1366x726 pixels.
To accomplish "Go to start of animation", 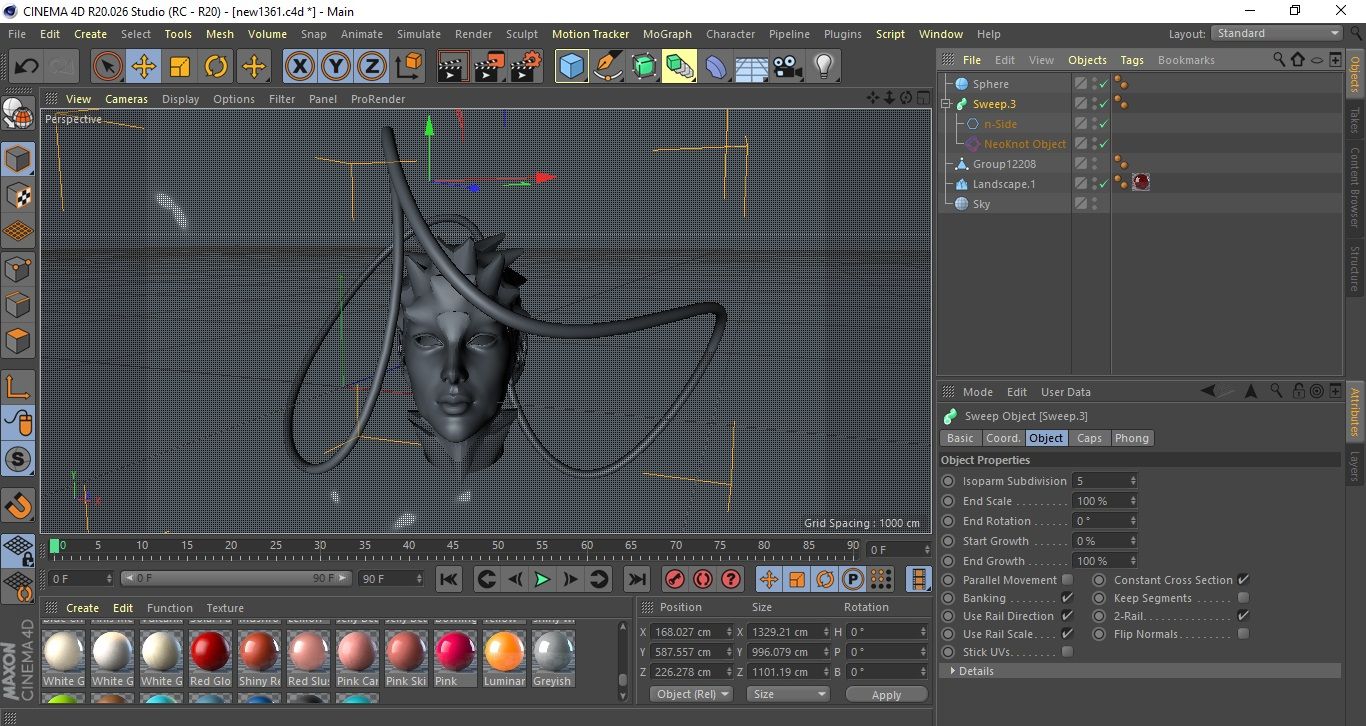I will [x=449, y=578].
